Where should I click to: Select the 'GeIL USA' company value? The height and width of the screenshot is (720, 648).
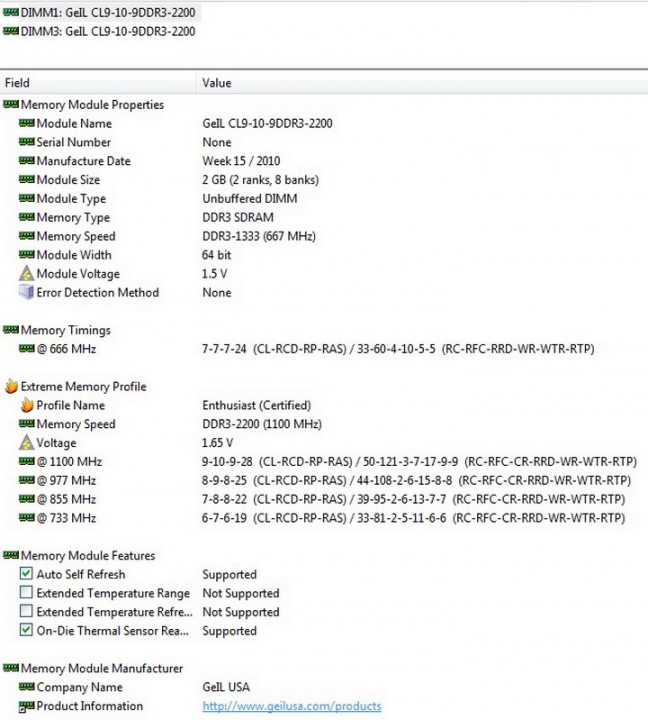point(226,687)
